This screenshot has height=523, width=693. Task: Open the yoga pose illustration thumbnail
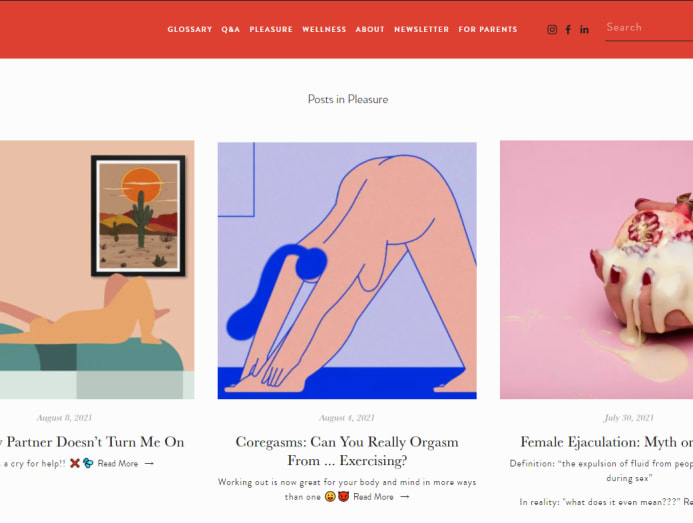[x=347, y=271]
